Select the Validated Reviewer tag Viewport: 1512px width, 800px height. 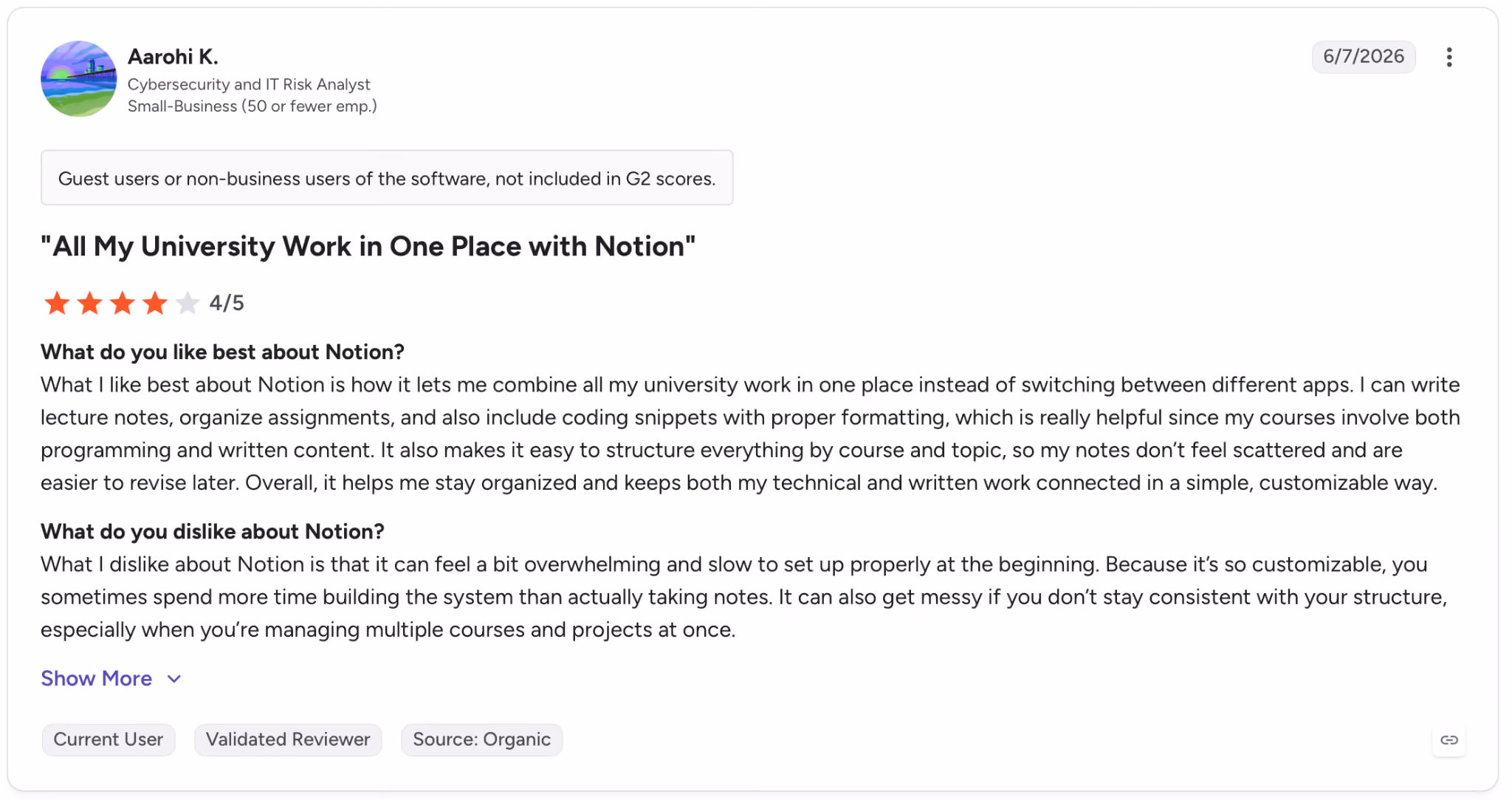pyautogui.click(x=288, y=739)
